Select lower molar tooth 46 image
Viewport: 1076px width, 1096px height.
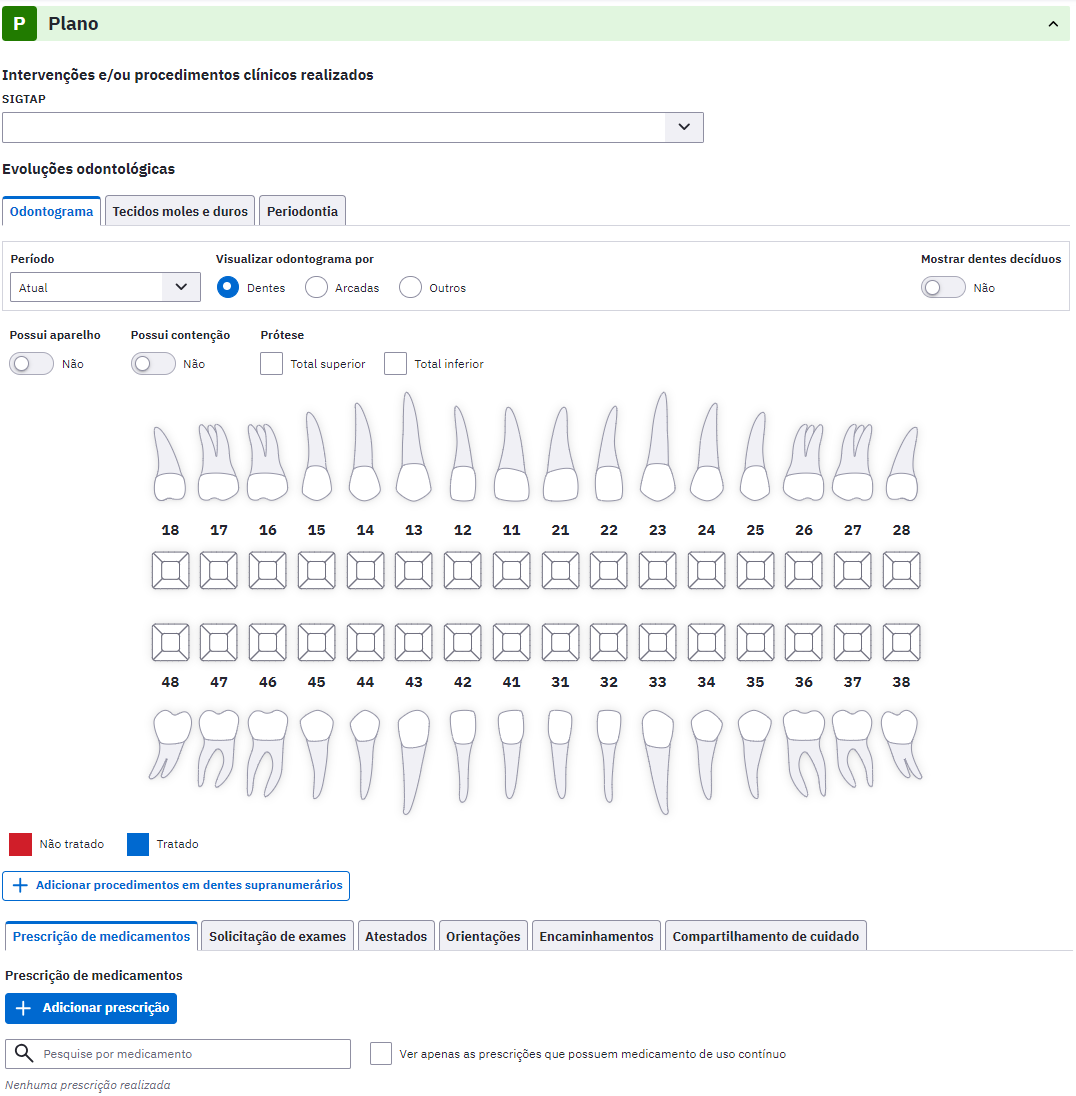[x=267, y=754]
